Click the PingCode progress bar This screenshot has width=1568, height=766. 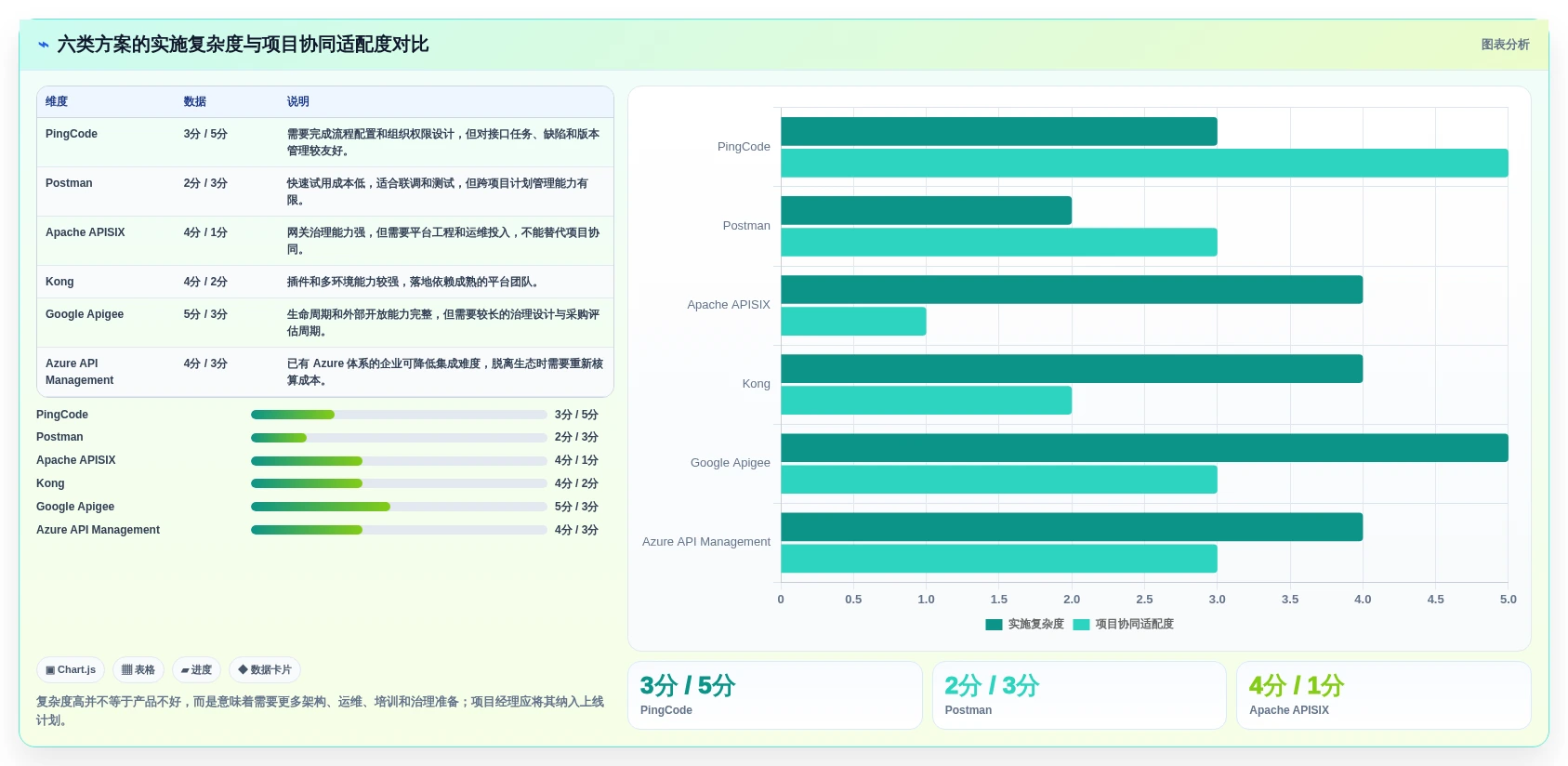pos(399,415)
